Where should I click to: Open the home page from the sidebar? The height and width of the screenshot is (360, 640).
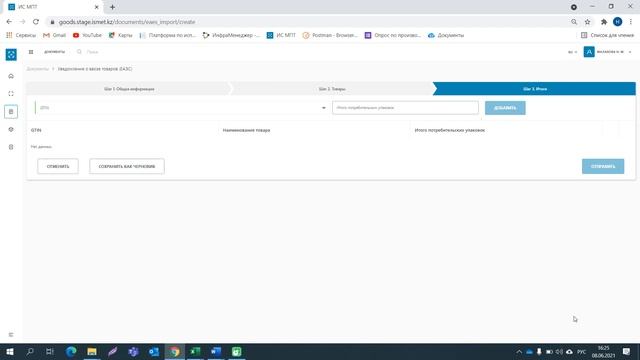tap(11, 76)
